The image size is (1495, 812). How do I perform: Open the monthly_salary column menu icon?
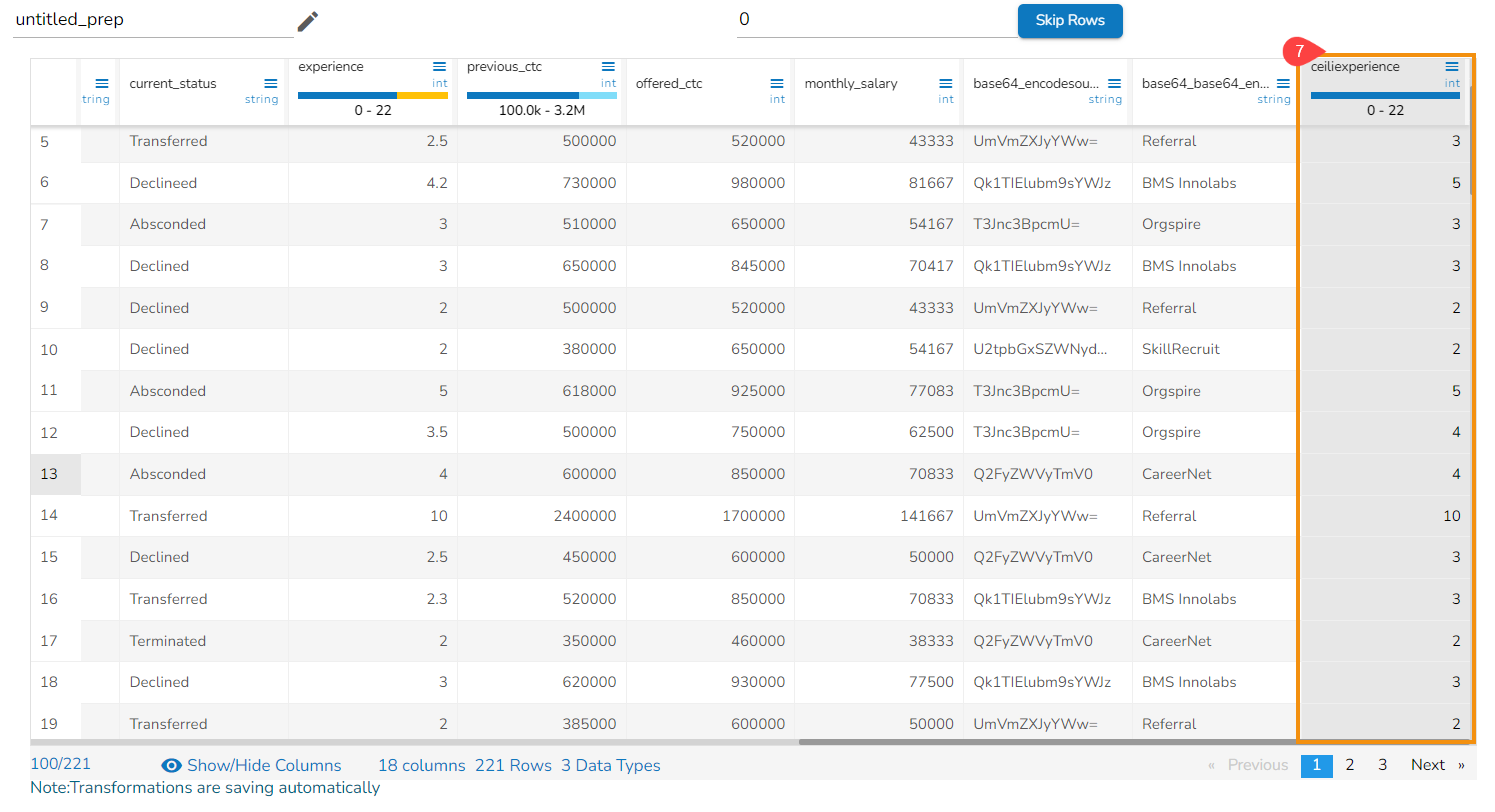click(x=945, y=84)
